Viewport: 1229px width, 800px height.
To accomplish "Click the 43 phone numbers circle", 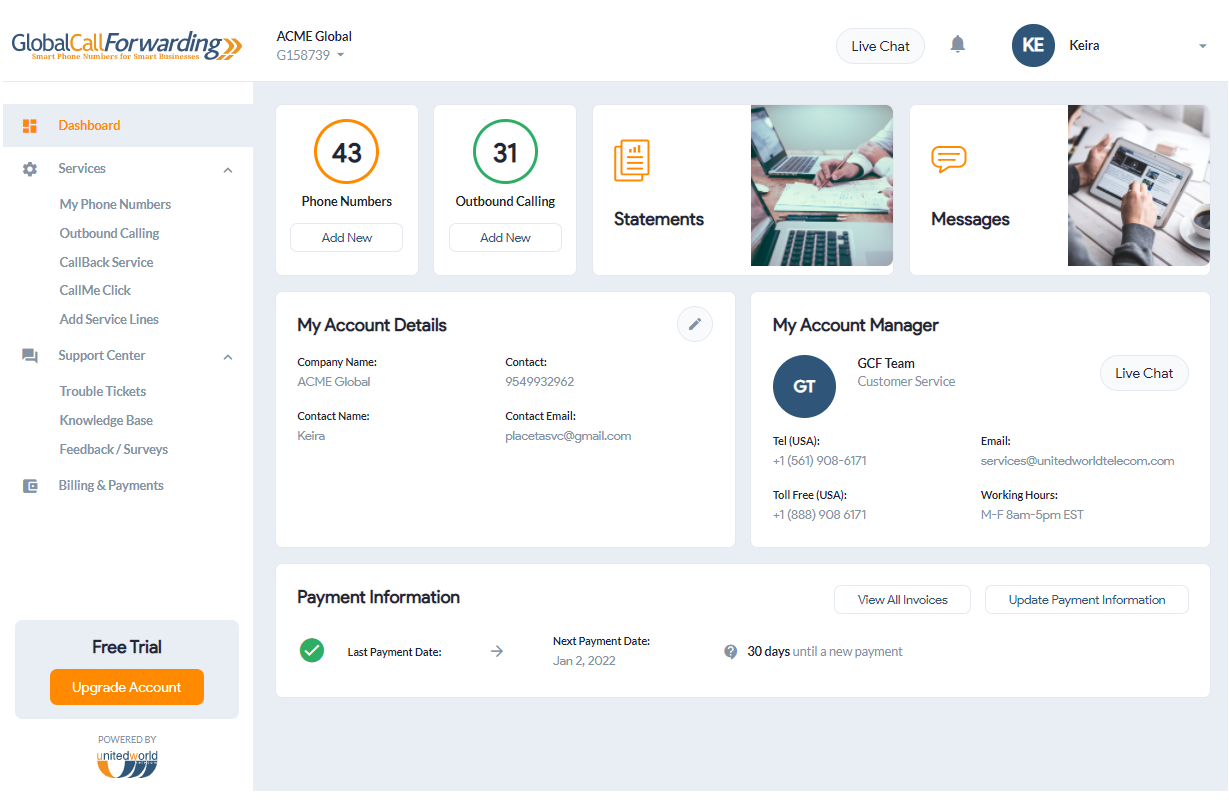I will 347,152.
